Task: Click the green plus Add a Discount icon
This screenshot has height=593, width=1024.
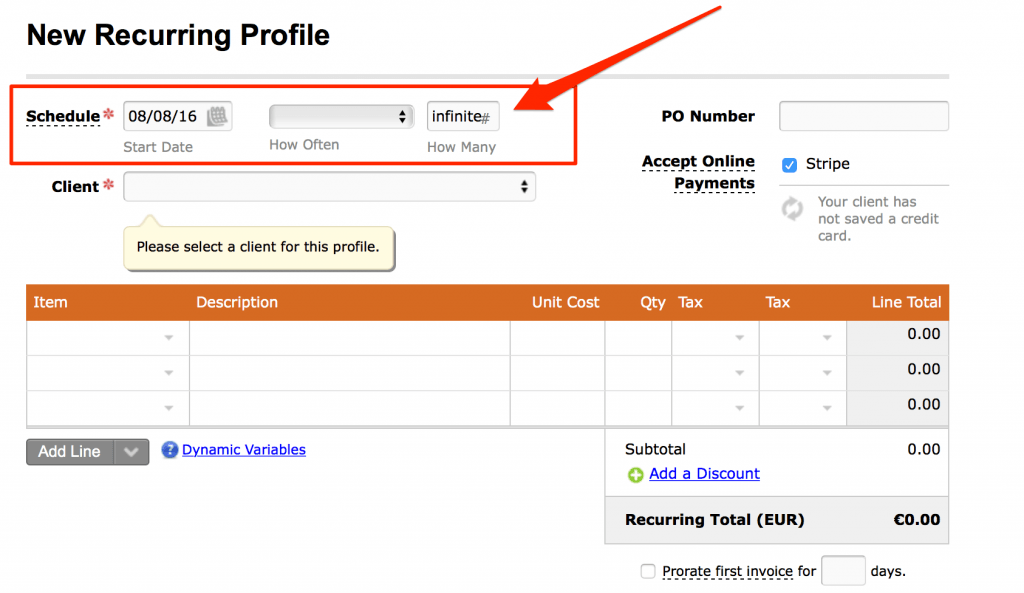Action: click(x=635, y=475)
